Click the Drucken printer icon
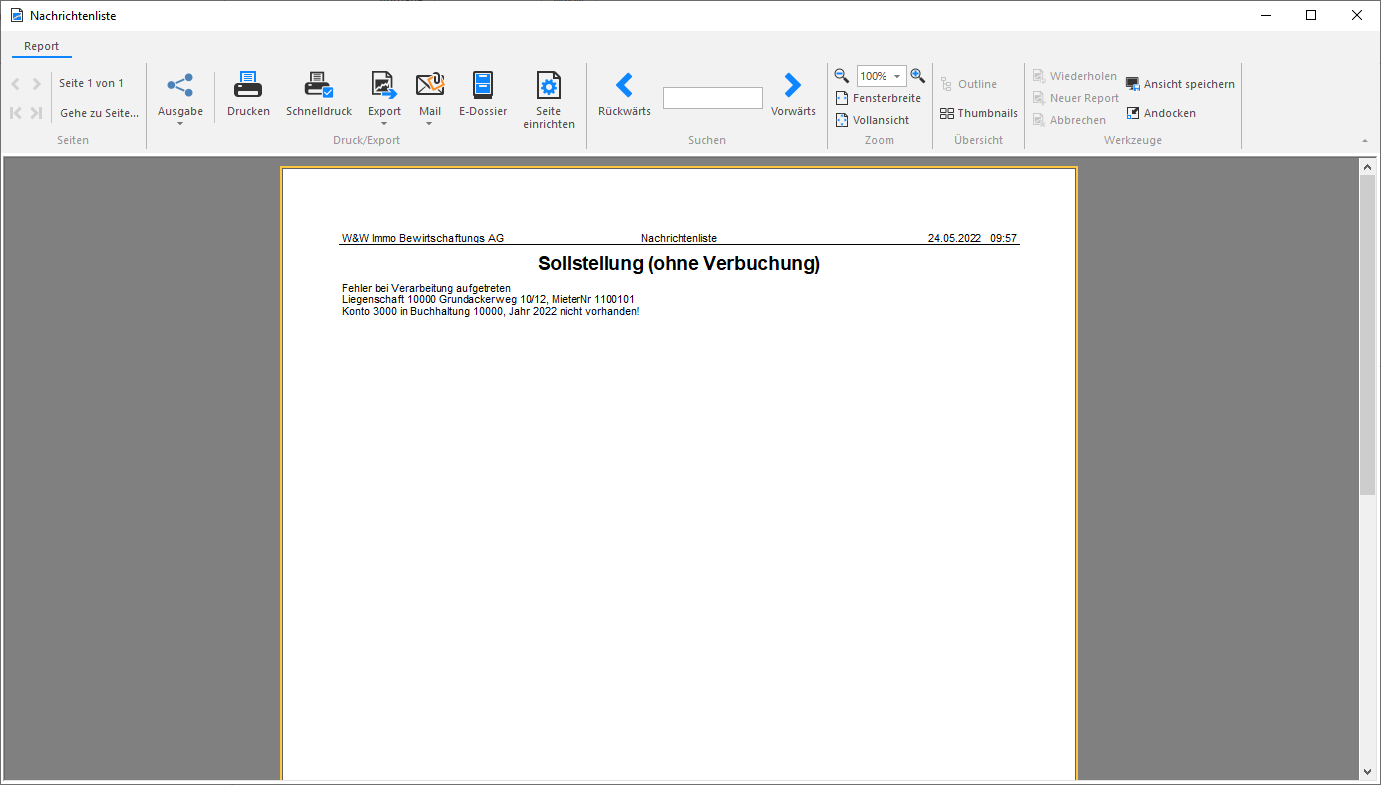This screenshot has height=785, width=1381. (248, 85)
